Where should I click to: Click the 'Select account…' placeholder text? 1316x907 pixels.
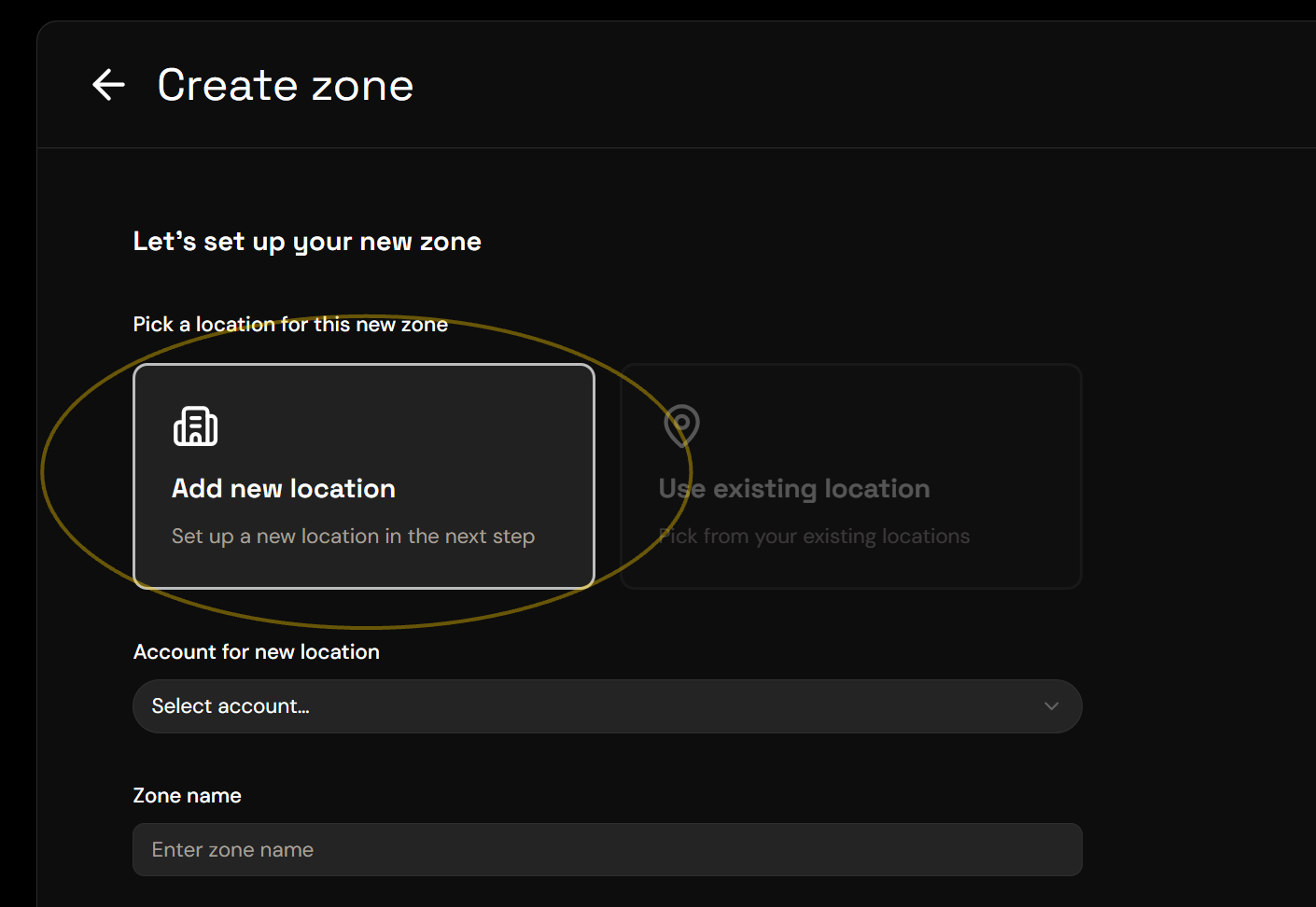point(231,706)
